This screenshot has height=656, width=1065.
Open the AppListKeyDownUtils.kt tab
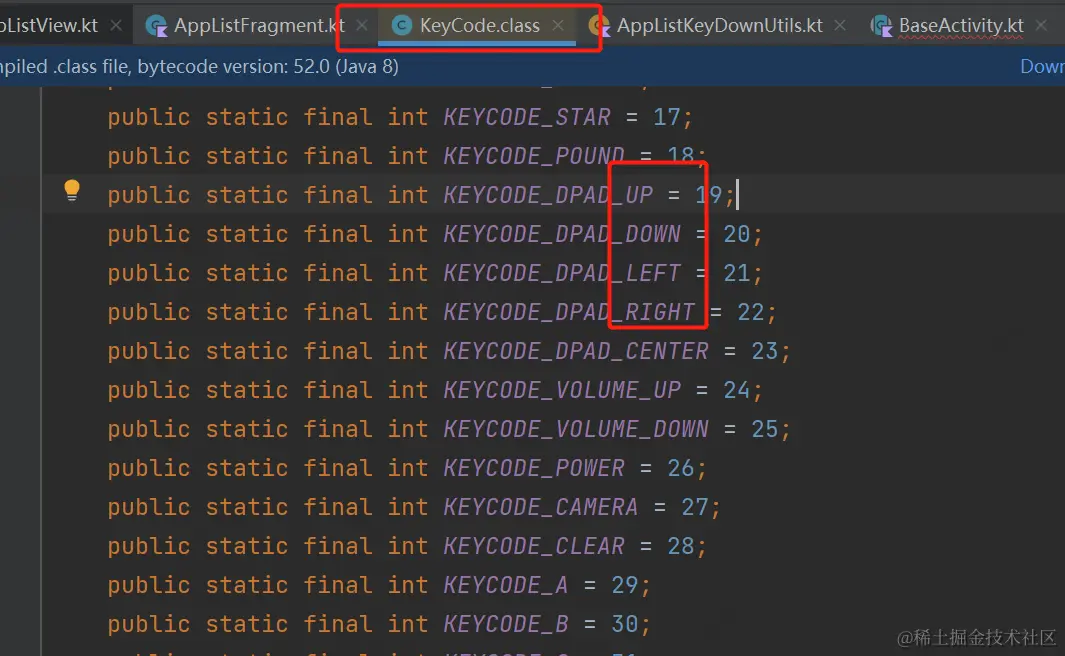coord(719,26)
